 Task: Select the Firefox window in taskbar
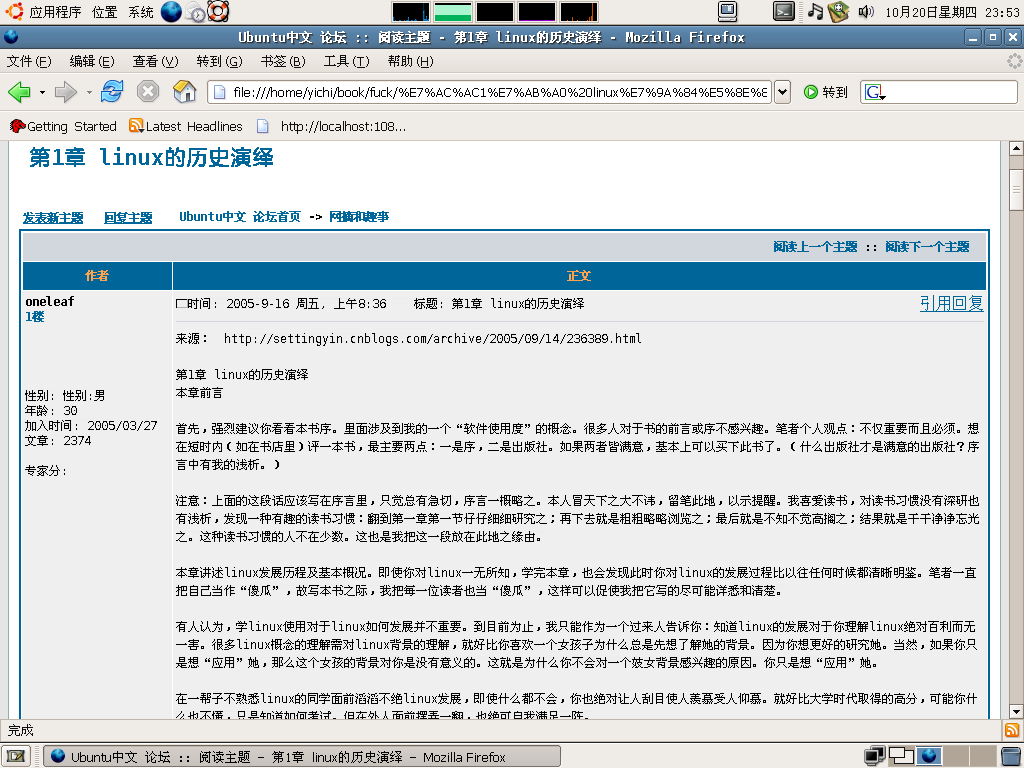(x=301, y=757)
